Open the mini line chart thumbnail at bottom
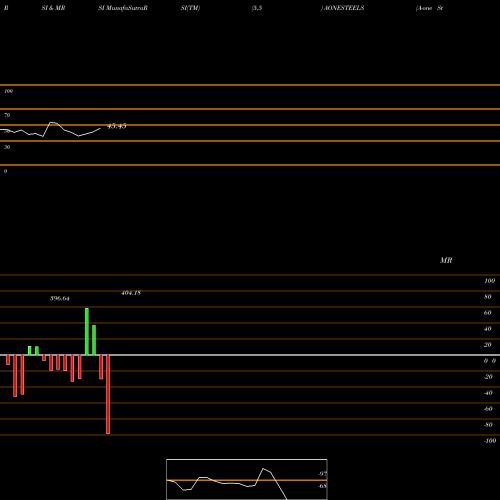The height and width of the screenshot is (500, 500). (x=247, y=479)
